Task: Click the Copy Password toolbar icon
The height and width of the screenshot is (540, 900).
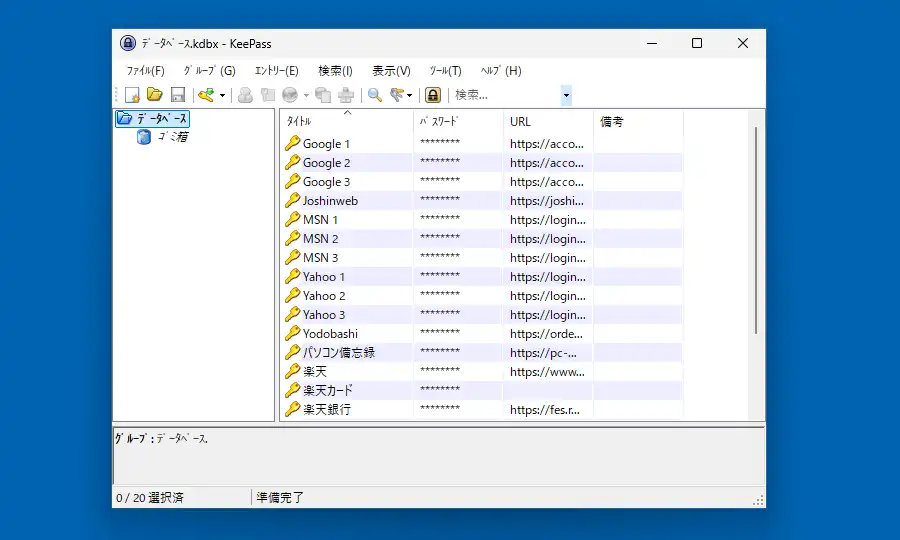Action: (267, 95)
